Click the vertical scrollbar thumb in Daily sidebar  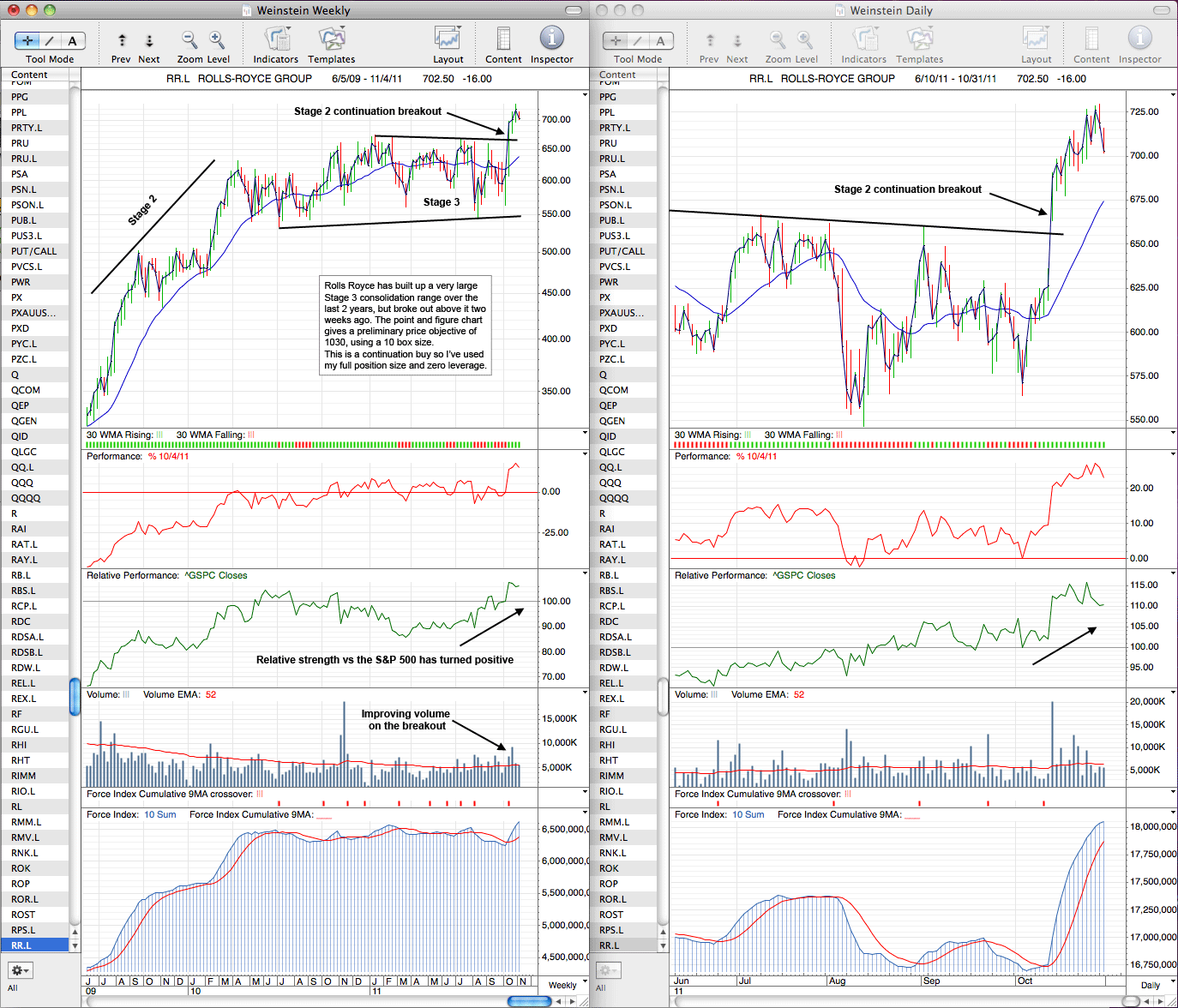(663, 696)
